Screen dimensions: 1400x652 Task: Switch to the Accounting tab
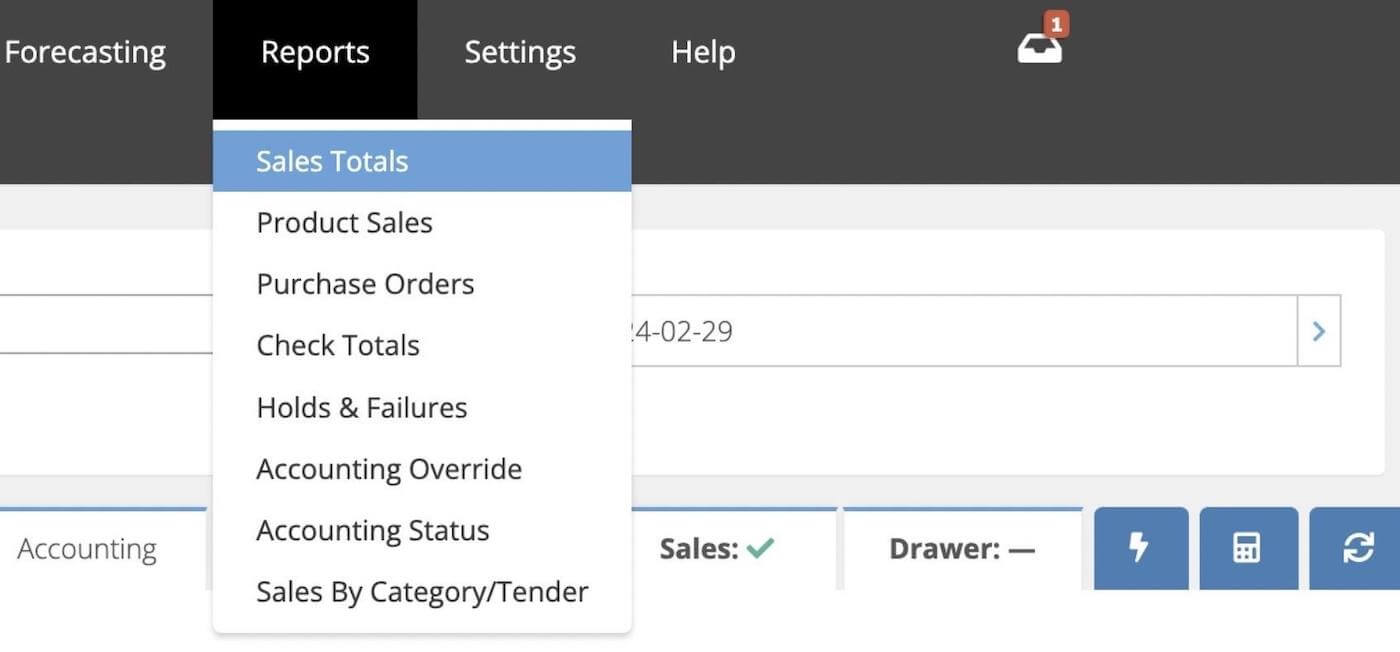(x=88, y=548)
